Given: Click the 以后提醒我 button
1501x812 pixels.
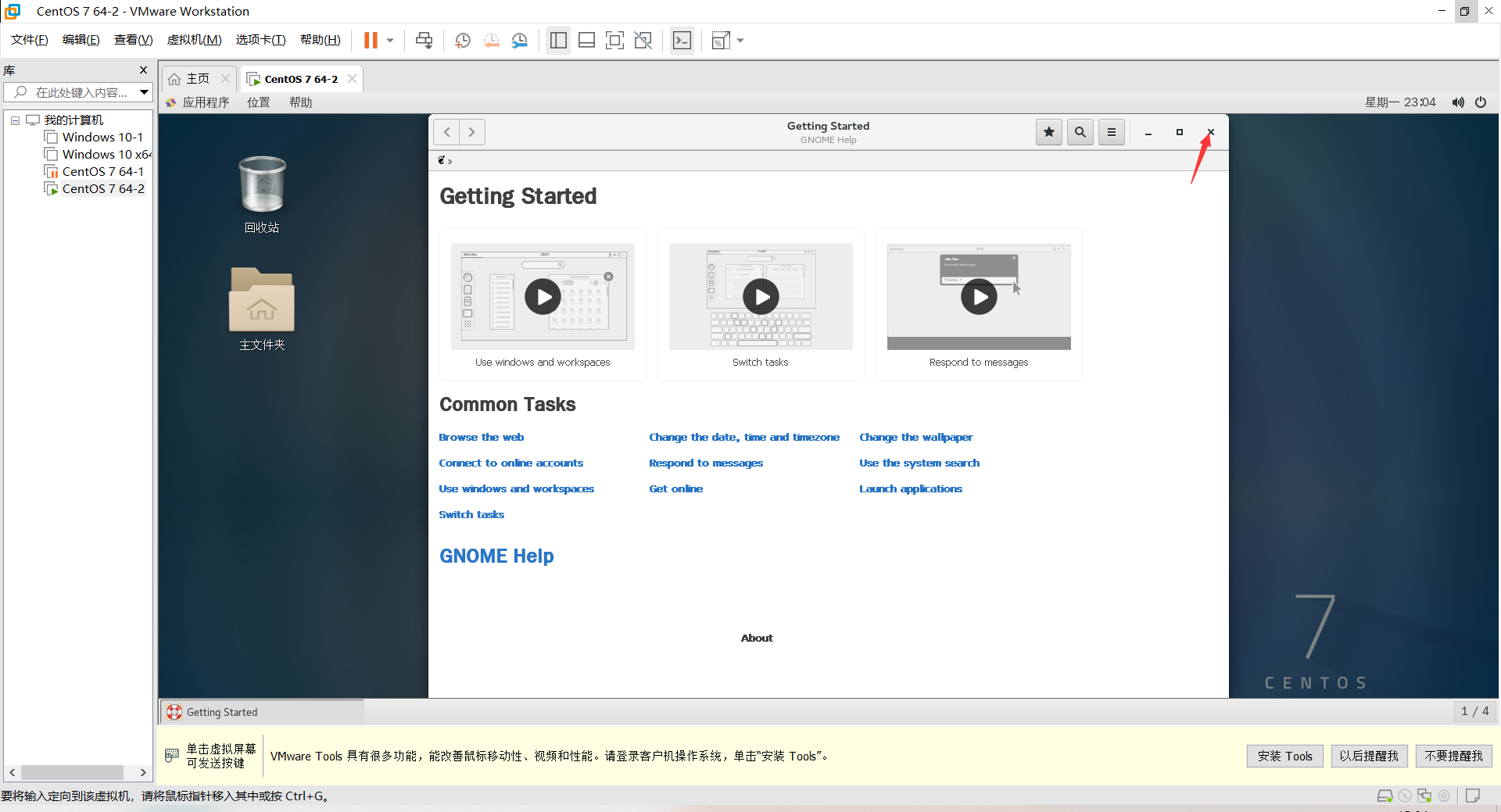Looking at the screenshot, I should tap(1369, 756).
